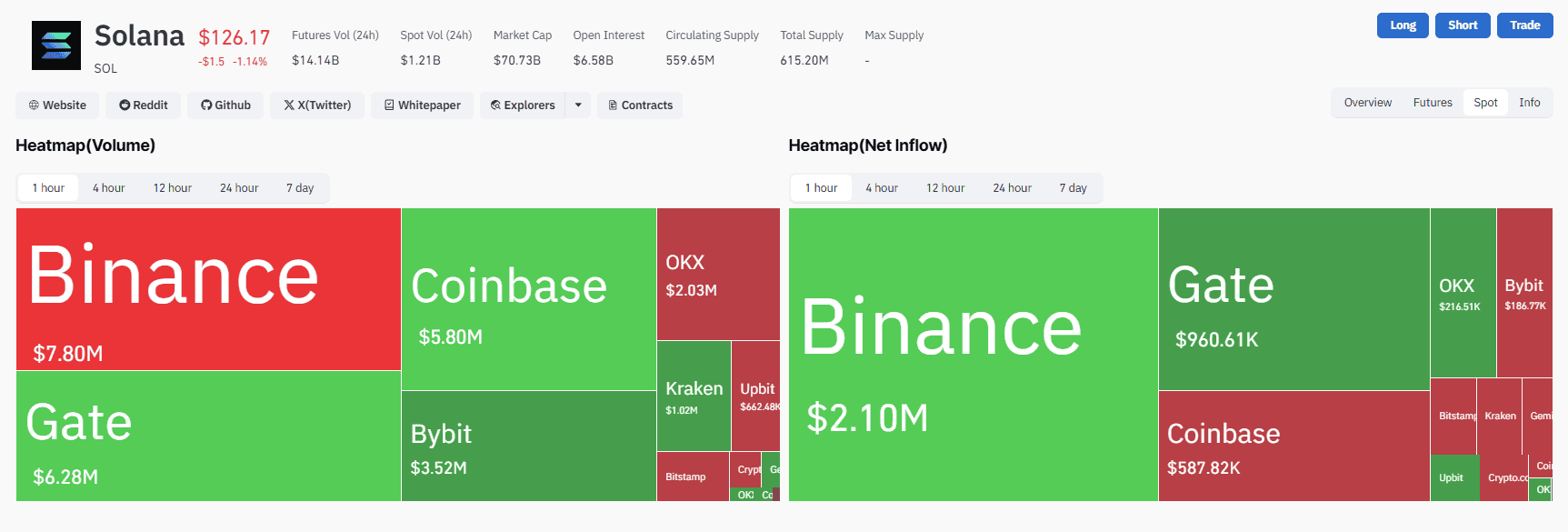
Task: Select 24 hour in Net Inflow heatmap
Action: (x=1012, y=188)
